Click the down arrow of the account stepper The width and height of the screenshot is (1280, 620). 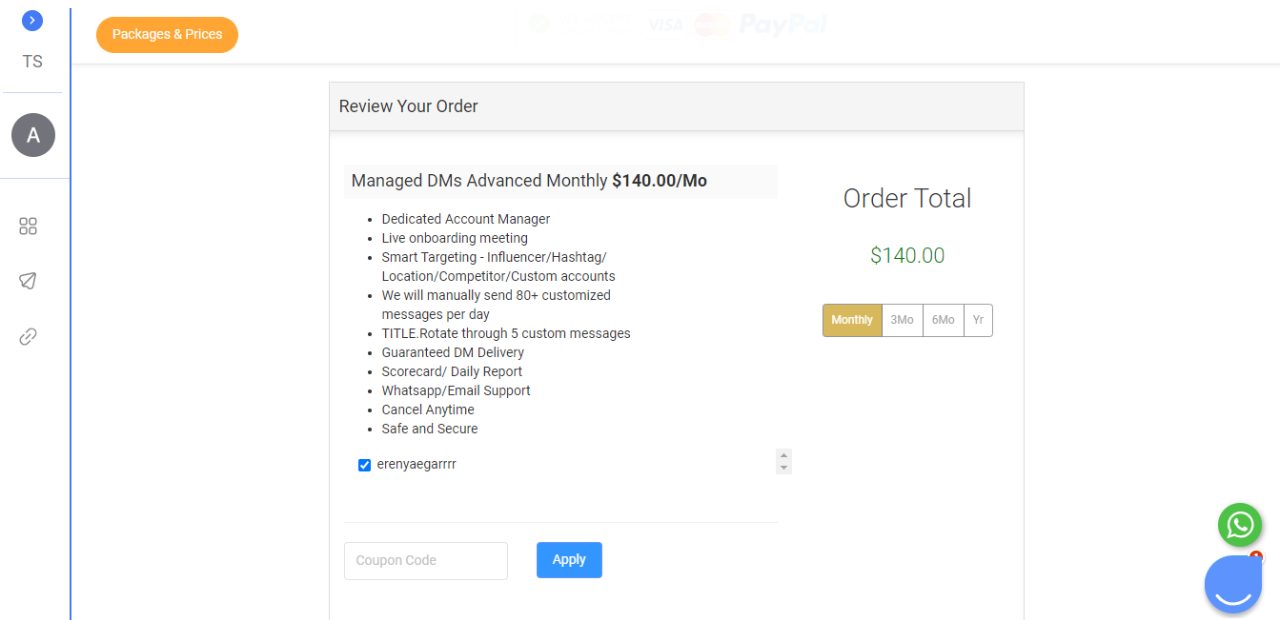783,467
